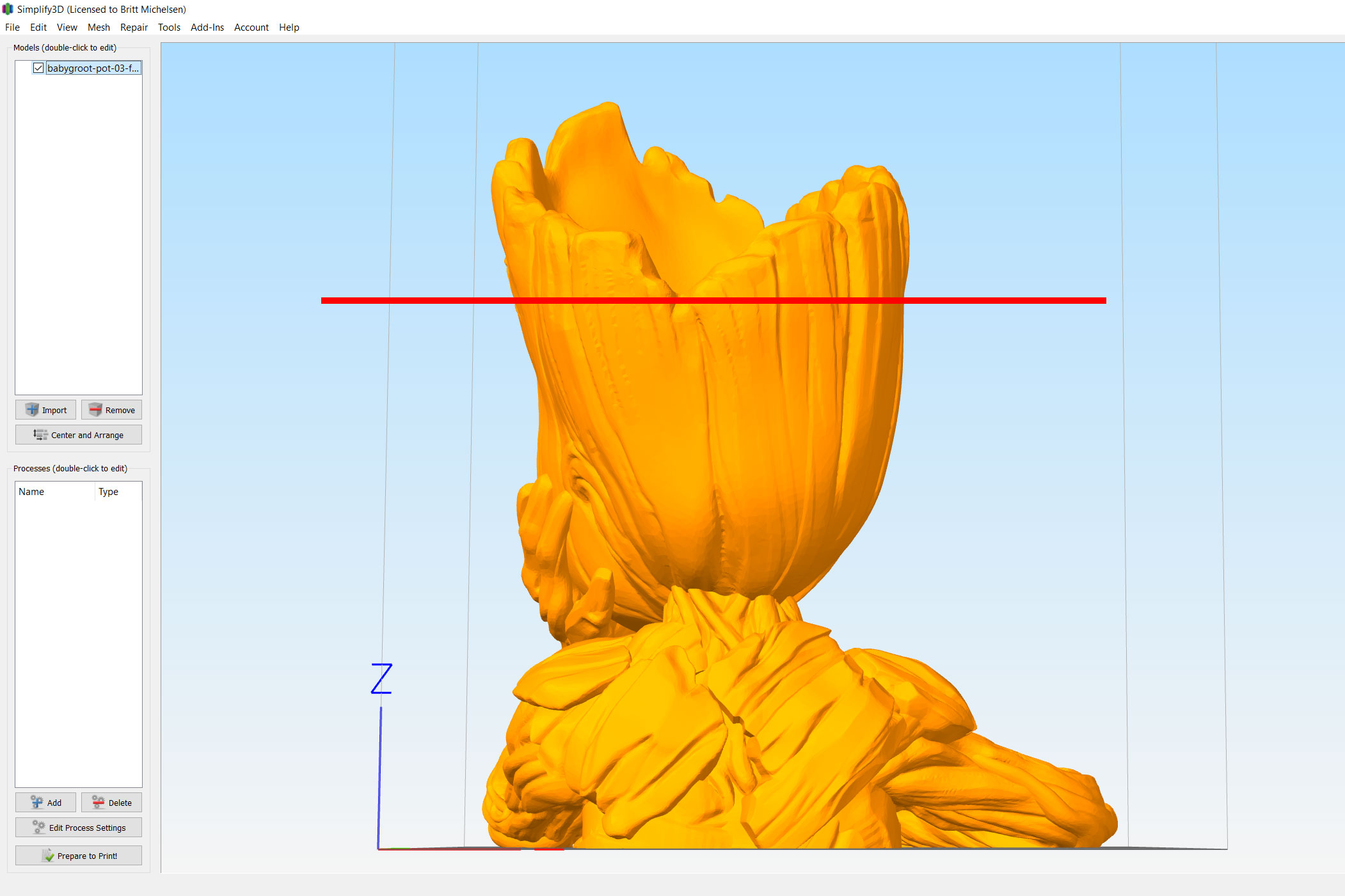1345x896 pixels.
Task: Open the Repair menu
Action: [134, 28]
